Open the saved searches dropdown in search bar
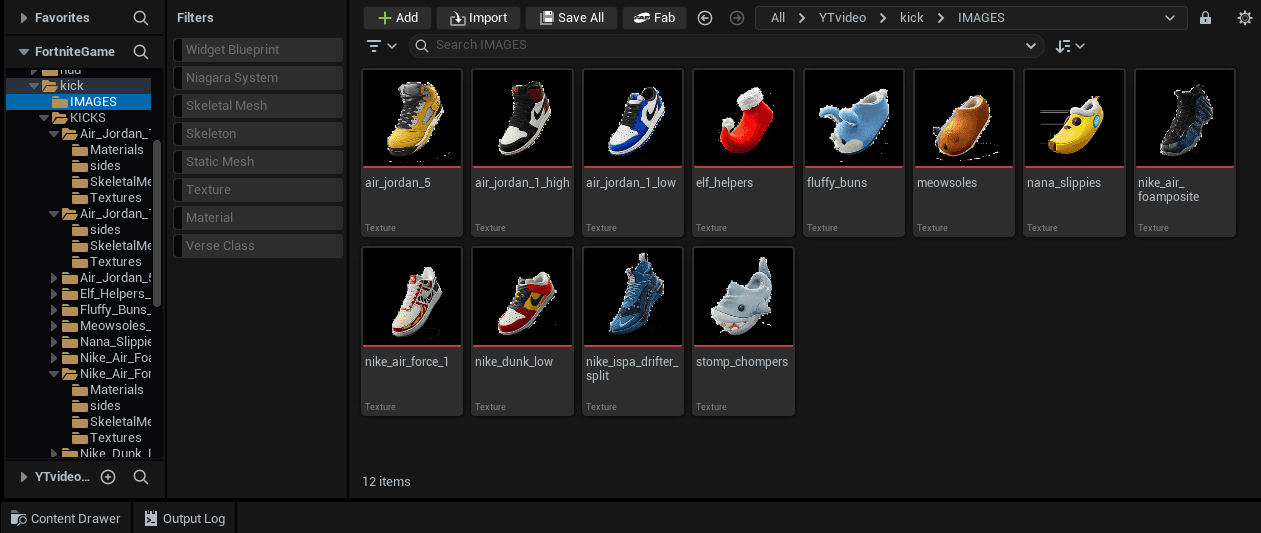The image size is (1261, 533). [1031, 46]
